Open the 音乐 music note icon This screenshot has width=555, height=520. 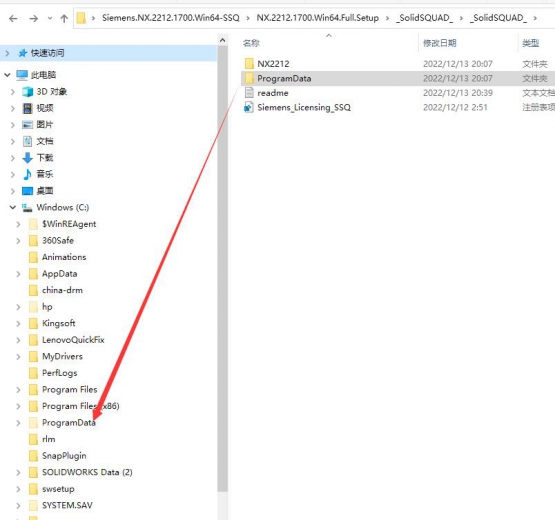(27, 174)
